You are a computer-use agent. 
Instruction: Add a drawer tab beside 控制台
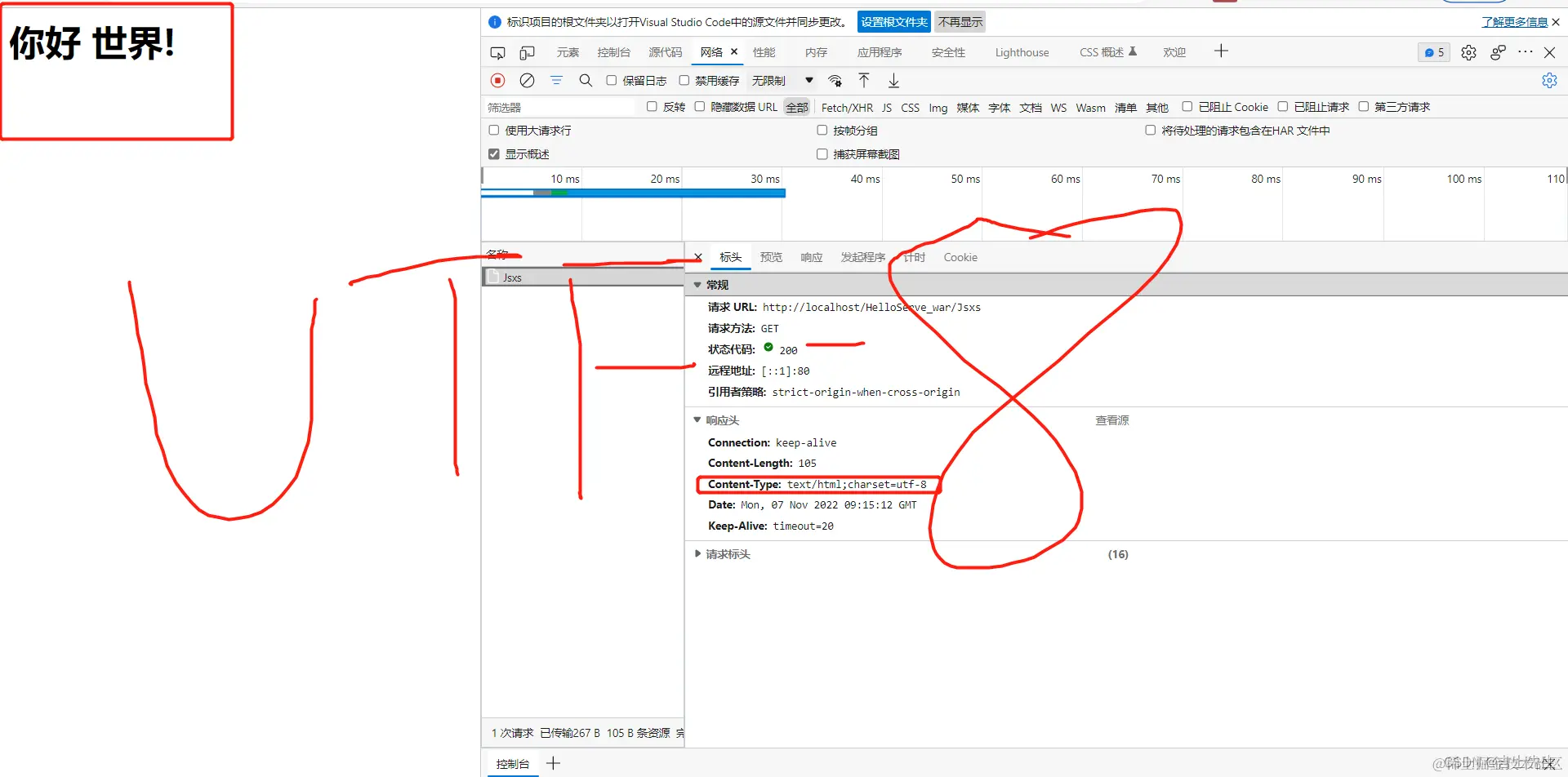click(x=554, y=763)
